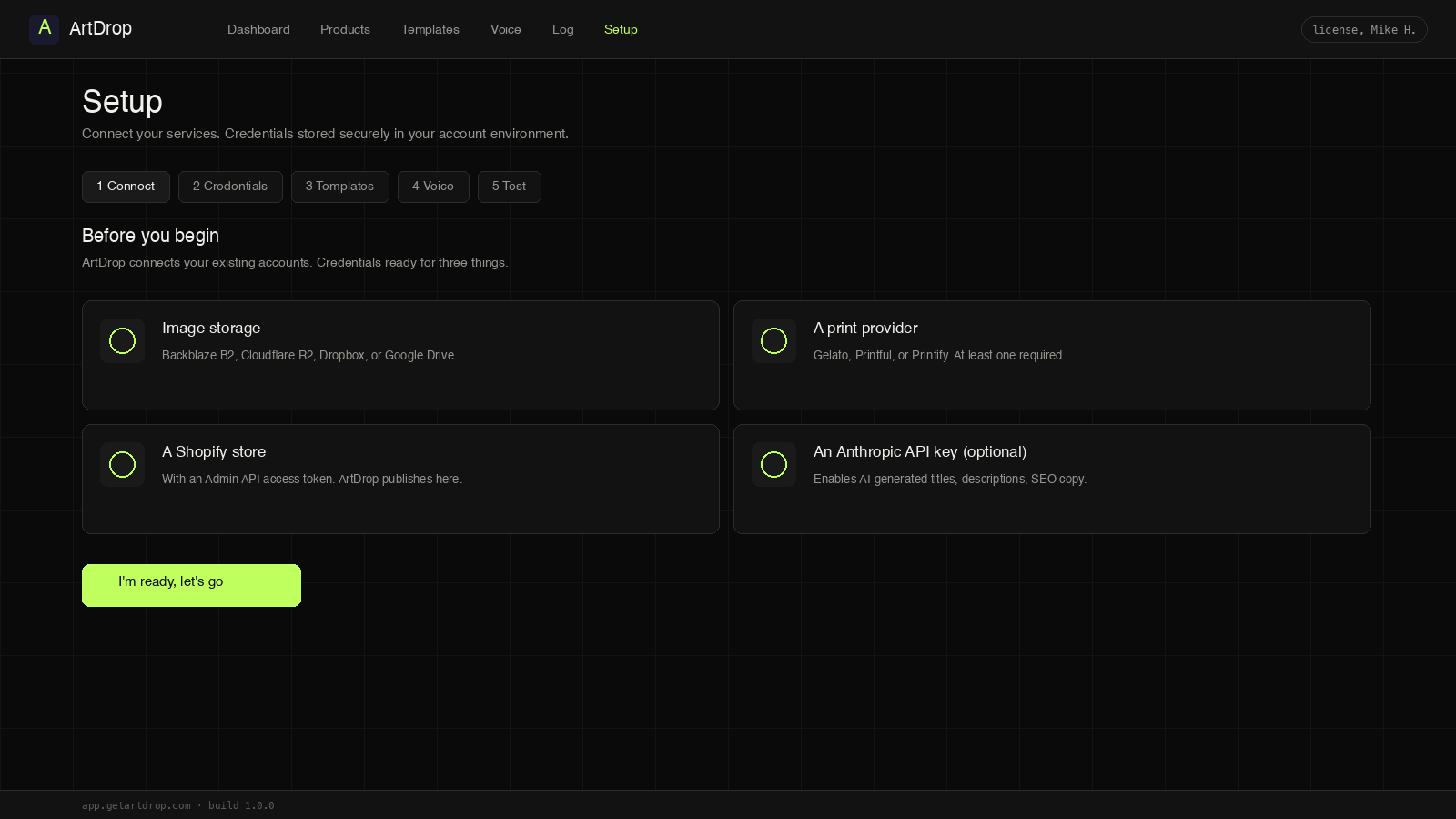Click the ArtDrop logo icon

44,29
